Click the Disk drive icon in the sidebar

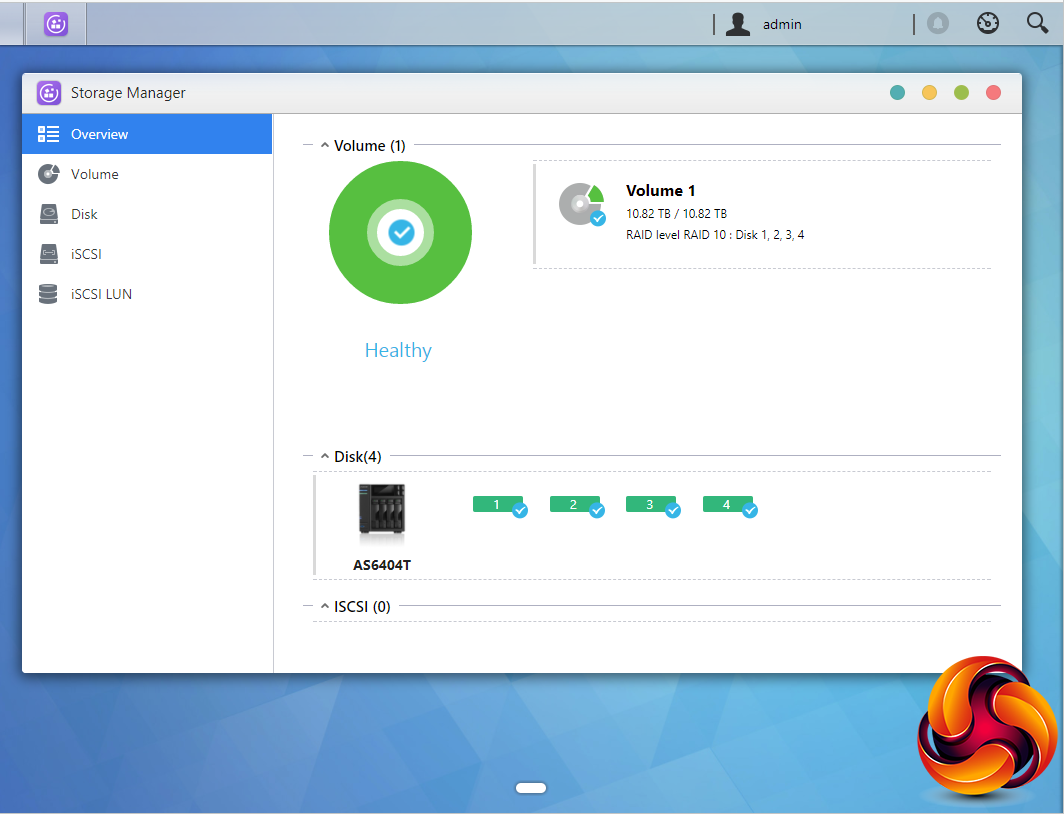click(x=48, y=214)
